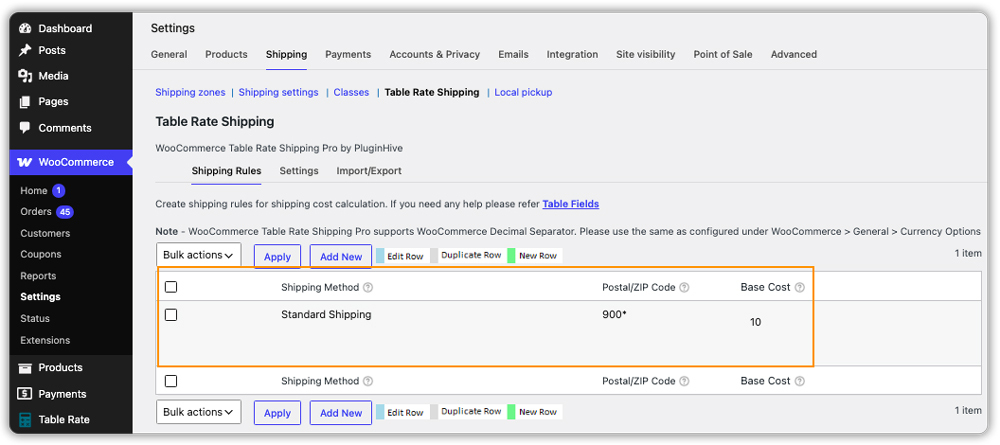Open the Table Fields help link
The width and height of the screenshot is (1000, 445).
click(571, 204)
